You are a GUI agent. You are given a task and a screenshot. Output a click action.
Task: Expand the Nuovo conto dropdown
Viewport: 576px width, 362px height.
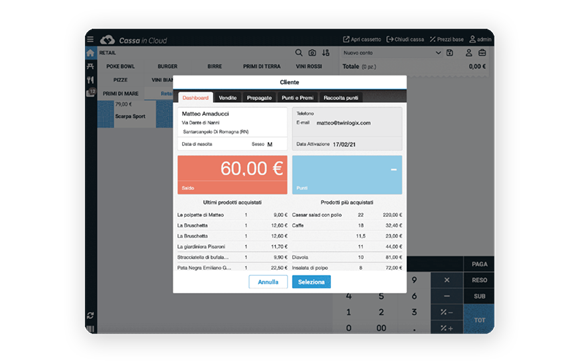point(438,53)
